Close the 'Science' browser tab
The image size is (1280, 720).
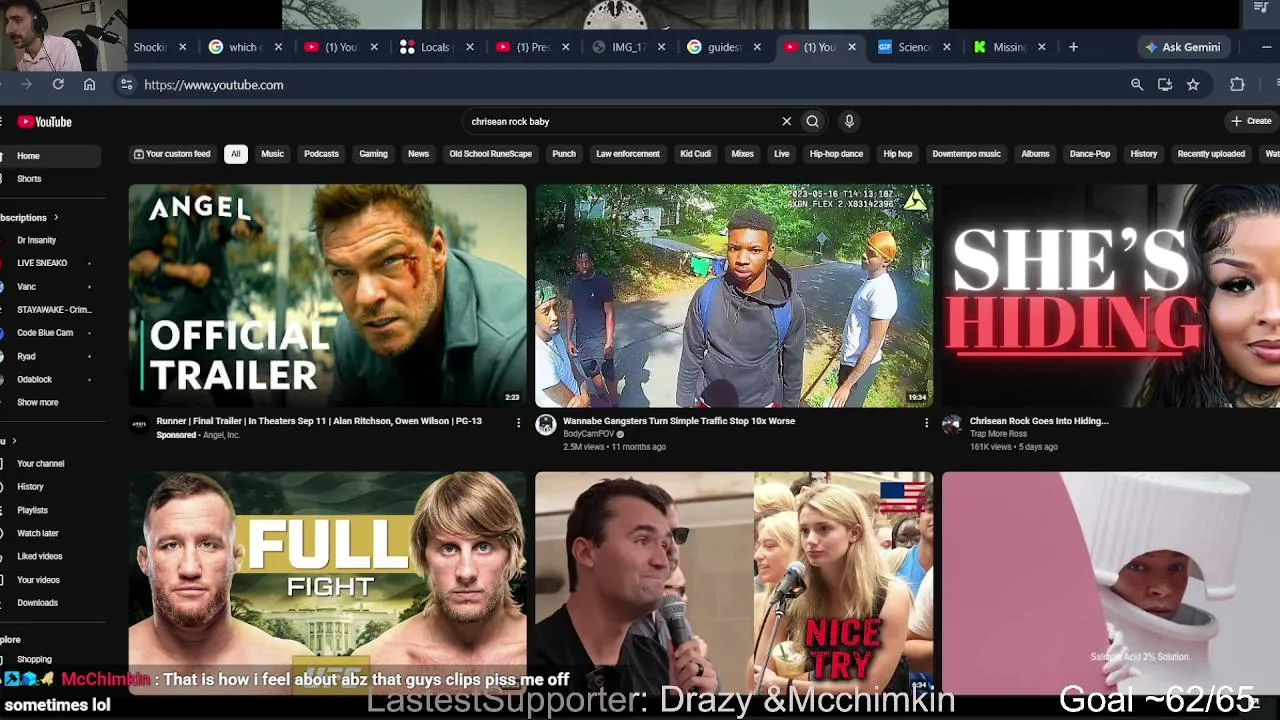coord(946,47)
